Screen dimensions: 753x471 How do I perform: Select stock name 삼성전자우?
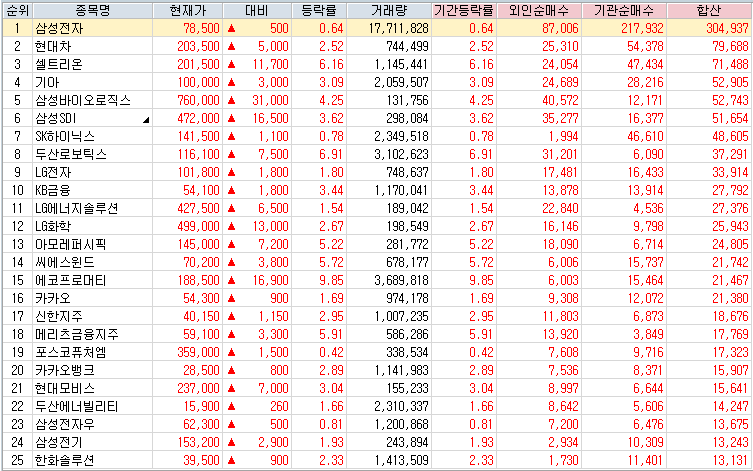[x=65, y=424]
